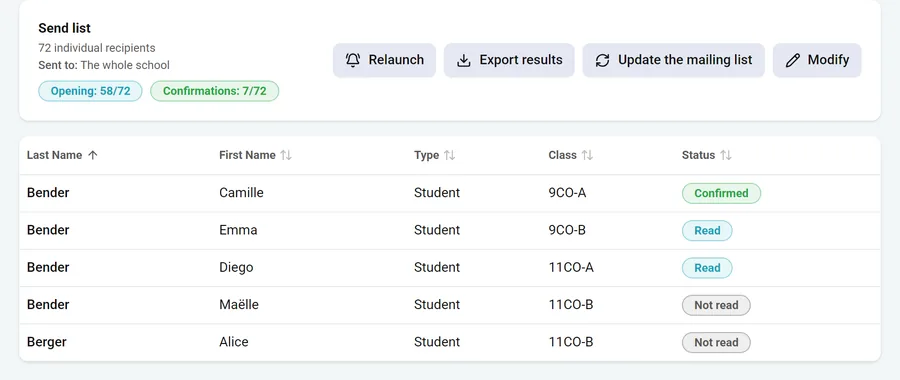Click the First Name column header text

tap(247, 155)
